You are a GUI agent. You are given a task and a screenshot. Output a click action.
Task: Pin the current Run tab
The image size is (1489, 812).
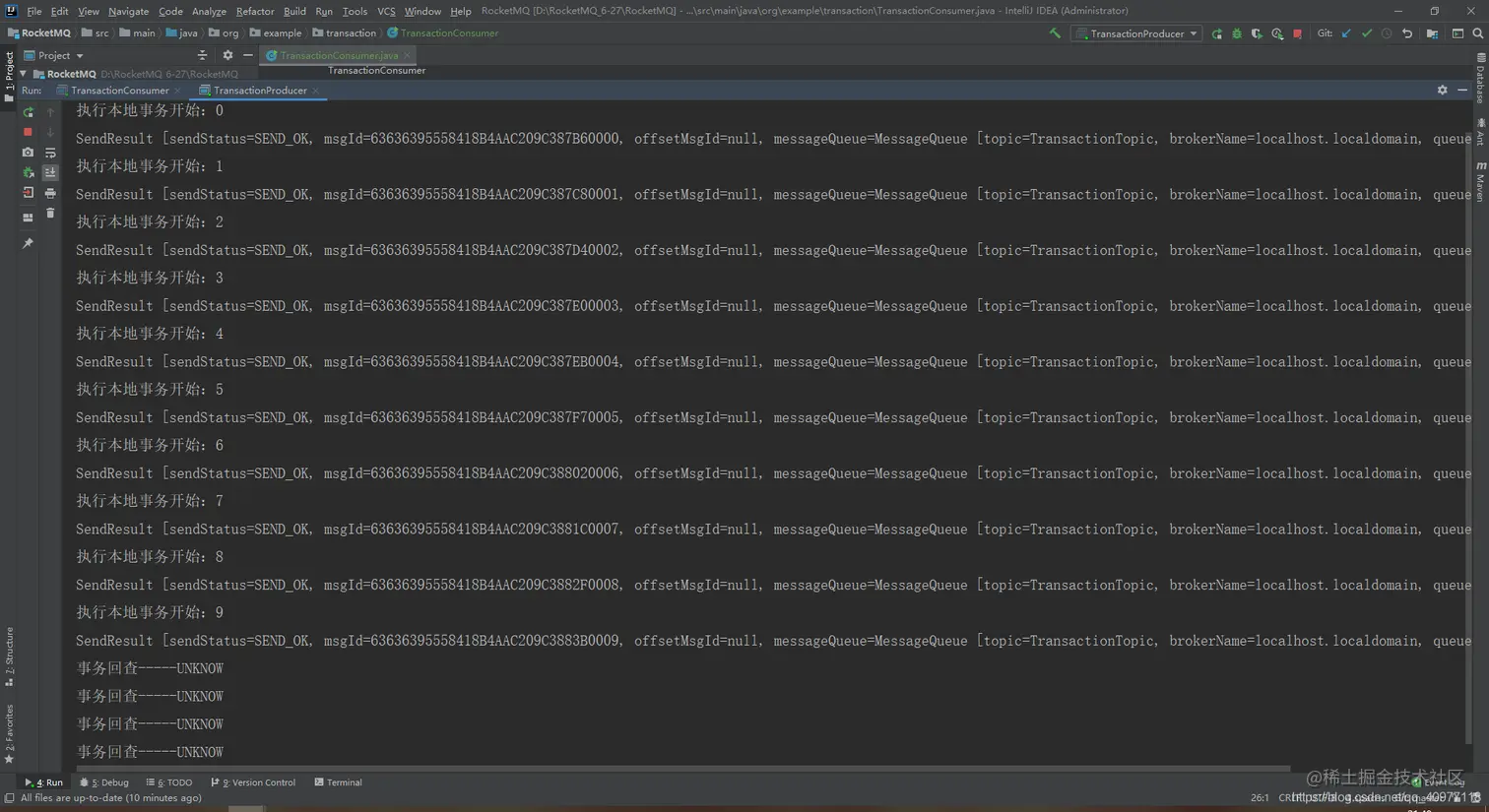28,243
